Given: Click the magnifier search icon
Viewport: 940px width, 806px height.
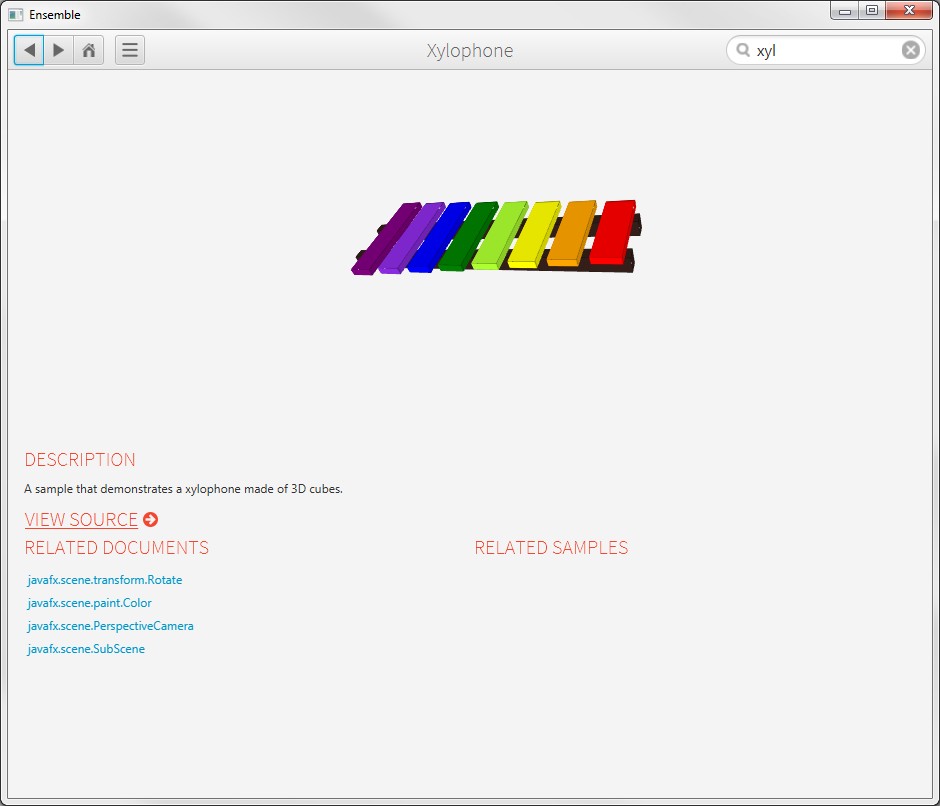Looking at the screenshot, I should 743,50.
